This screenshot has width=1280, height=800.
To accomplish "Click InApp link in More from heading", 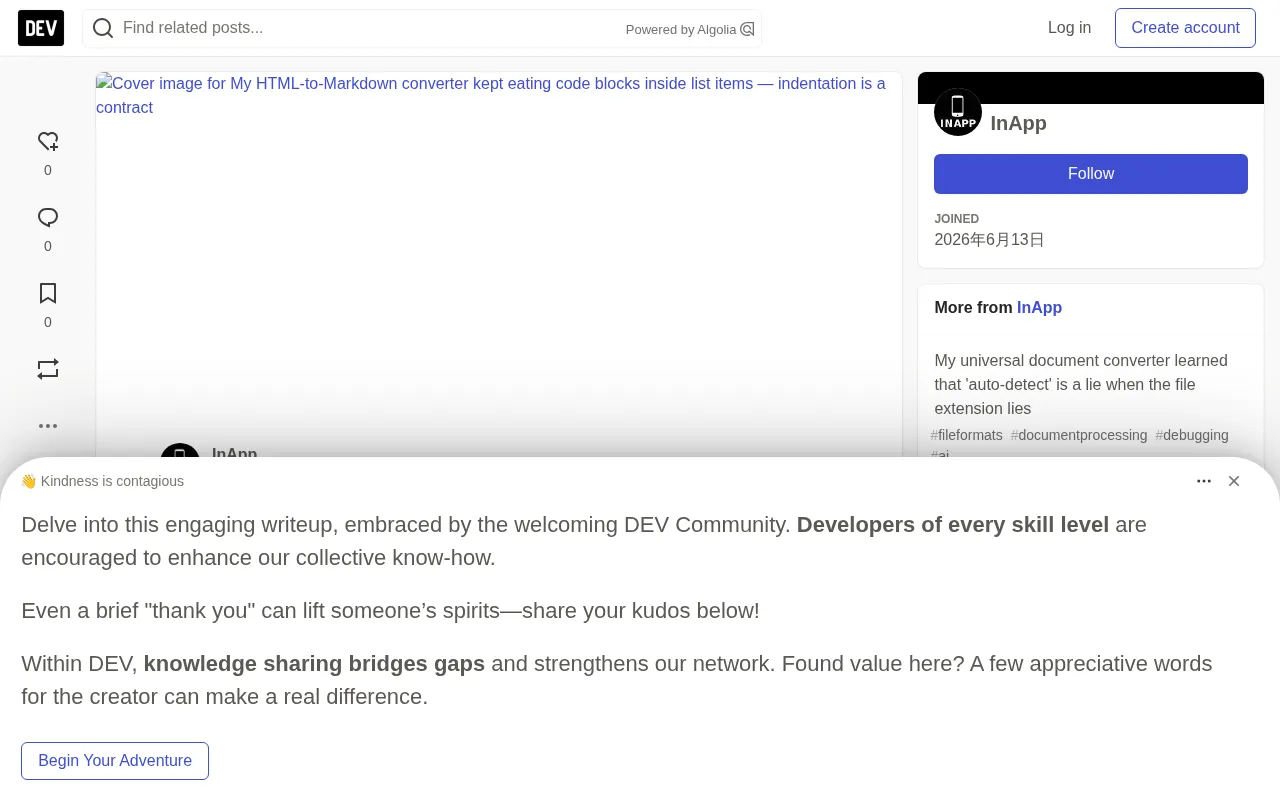I will pyautogui.click(x=1039, y=308).
